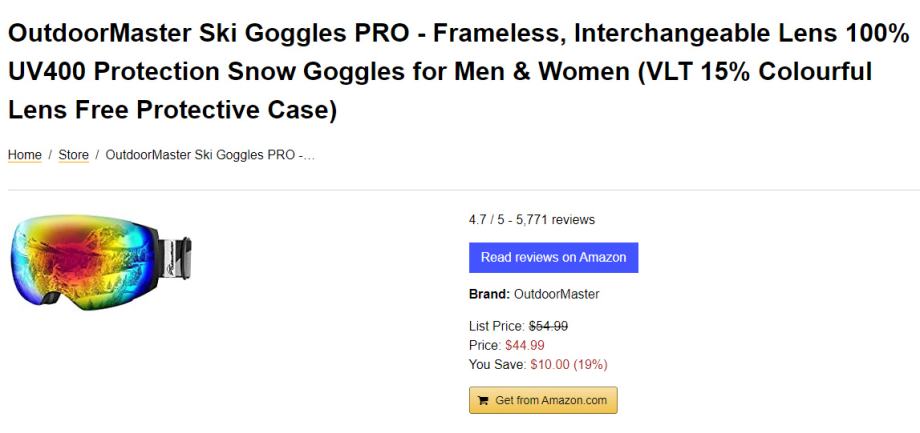Click the List Price label
The height and width of the screenshot is (433, 920).
pos(496,326)
